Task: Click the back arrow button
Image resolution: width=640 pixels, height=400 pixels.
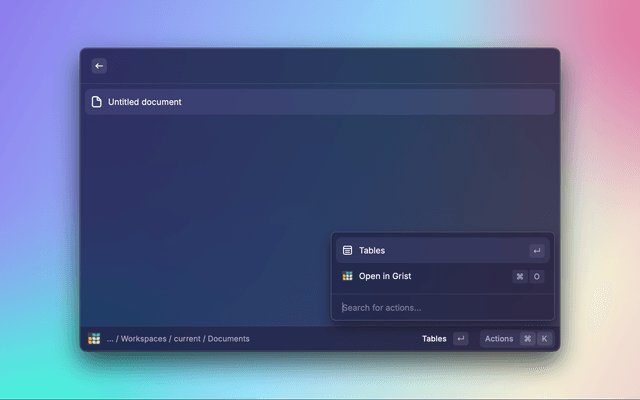Action: tap(99, 66)
